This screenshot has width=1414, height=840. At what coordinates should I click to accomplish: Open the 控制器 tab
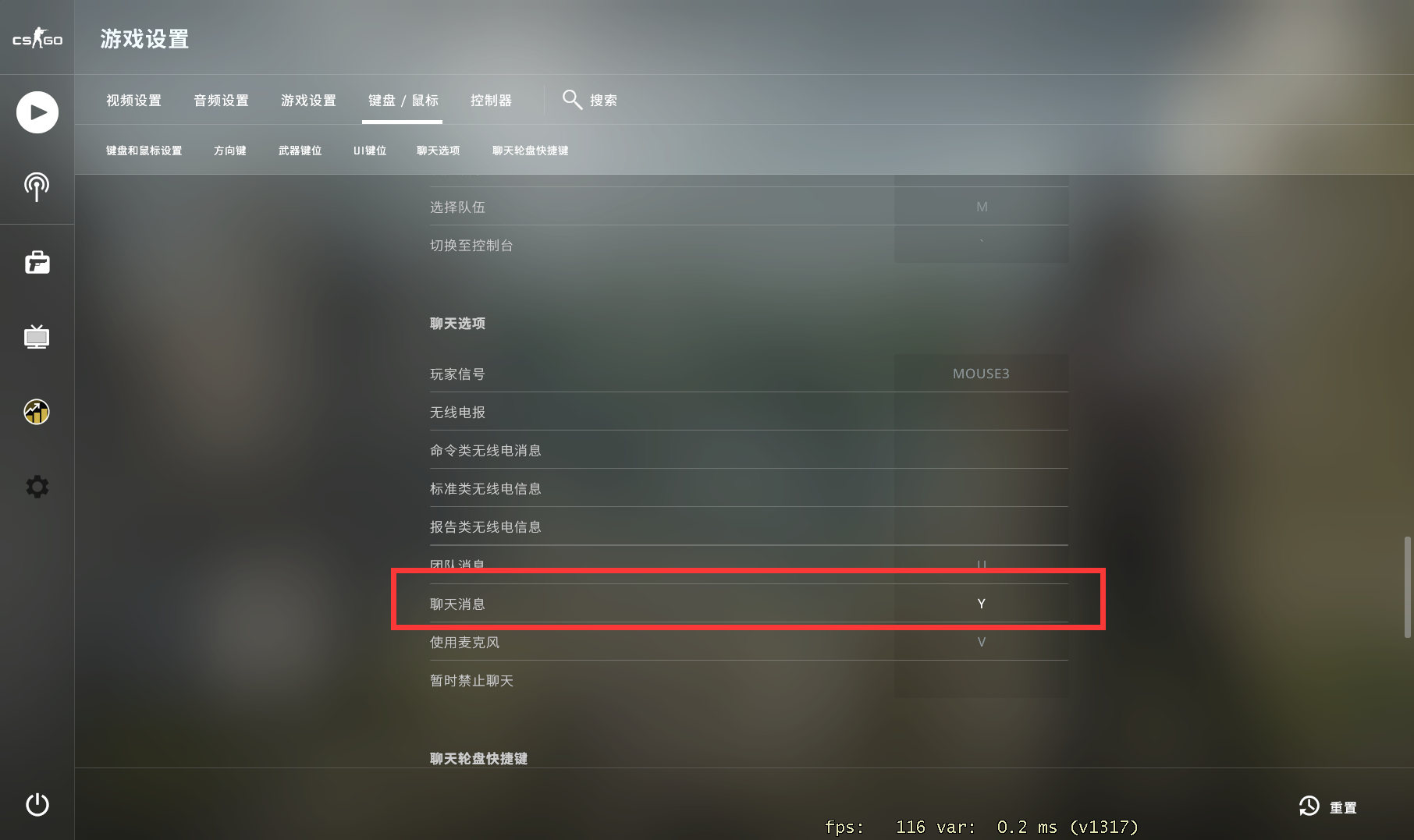(x=491, y=101)
